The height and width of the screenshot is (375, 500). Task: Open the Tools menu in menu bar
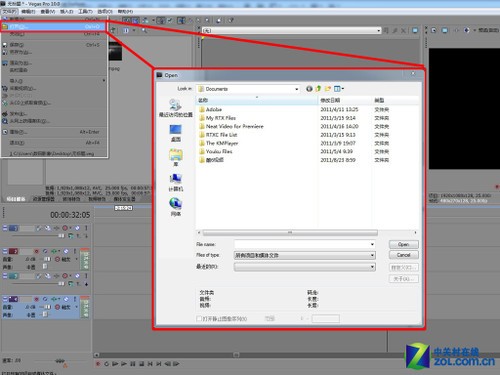pyautogui.click(x=85, y=12)
